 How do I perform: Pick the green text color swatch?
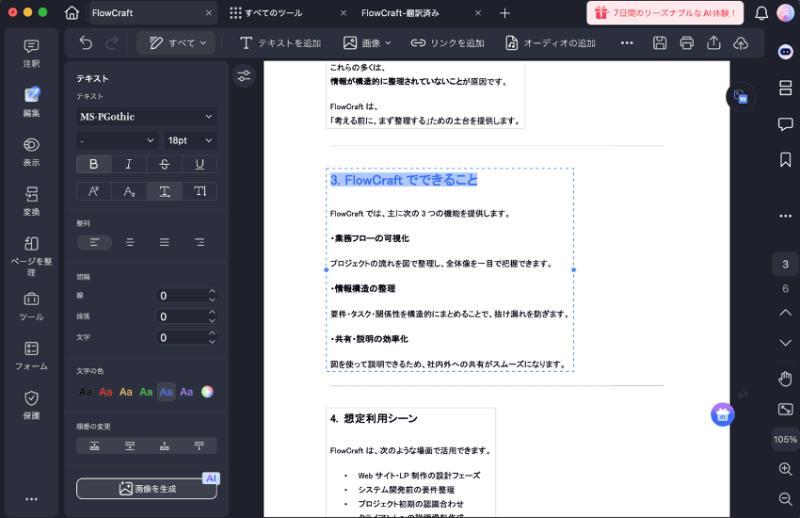click(146, 392)
